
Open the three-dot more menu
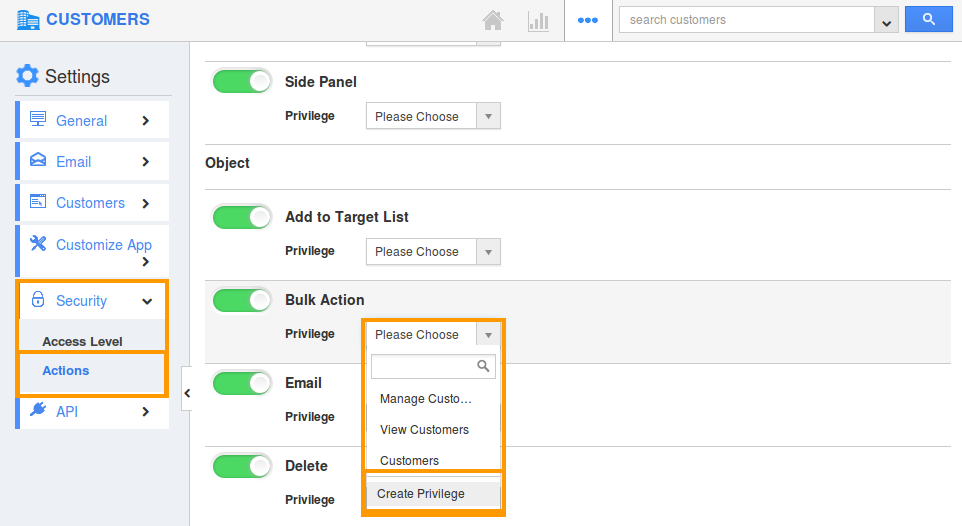[x=588, y=20]
